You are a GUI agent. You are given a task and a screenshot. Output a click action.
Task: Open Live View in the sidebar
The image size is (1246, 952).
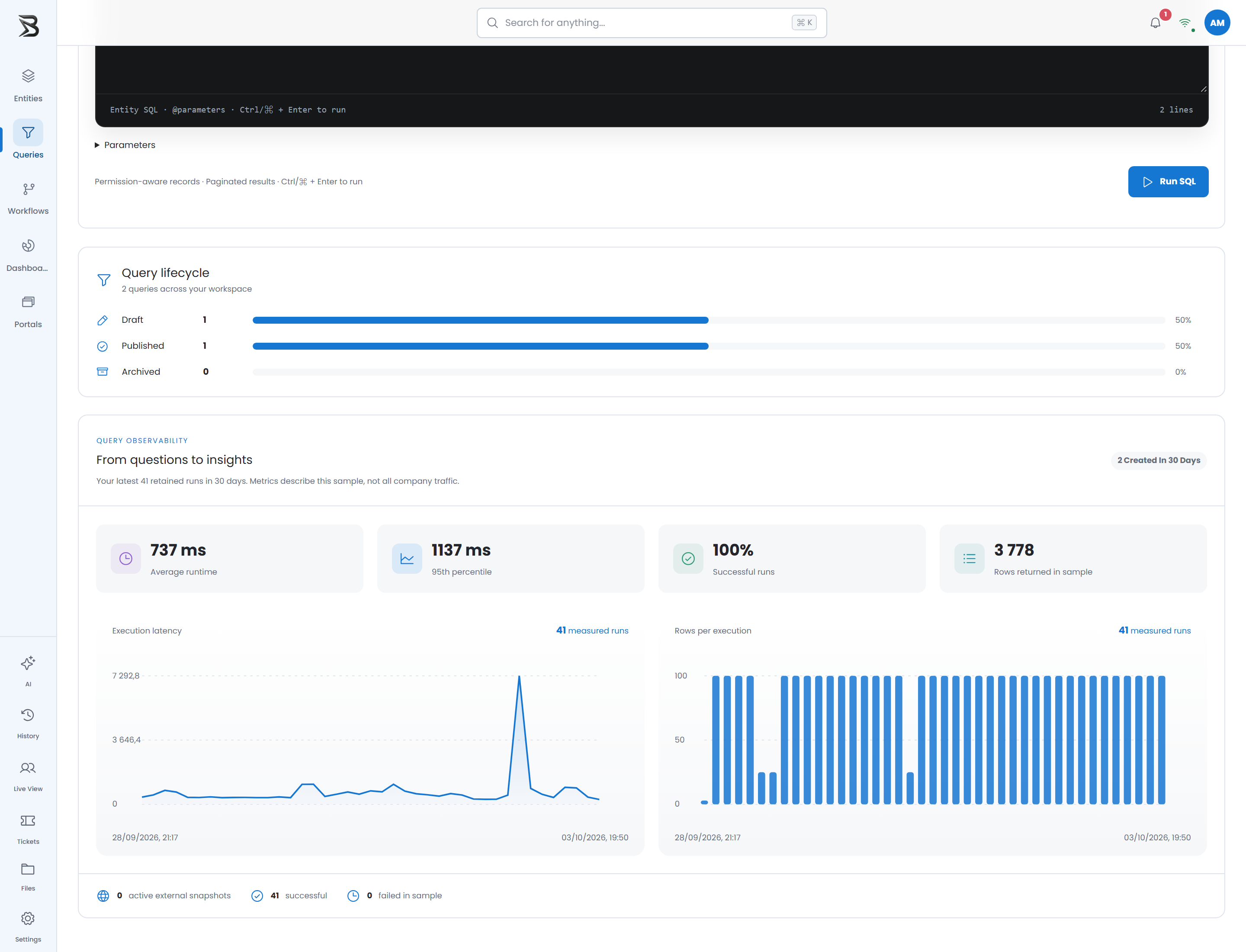coord(28,776)
